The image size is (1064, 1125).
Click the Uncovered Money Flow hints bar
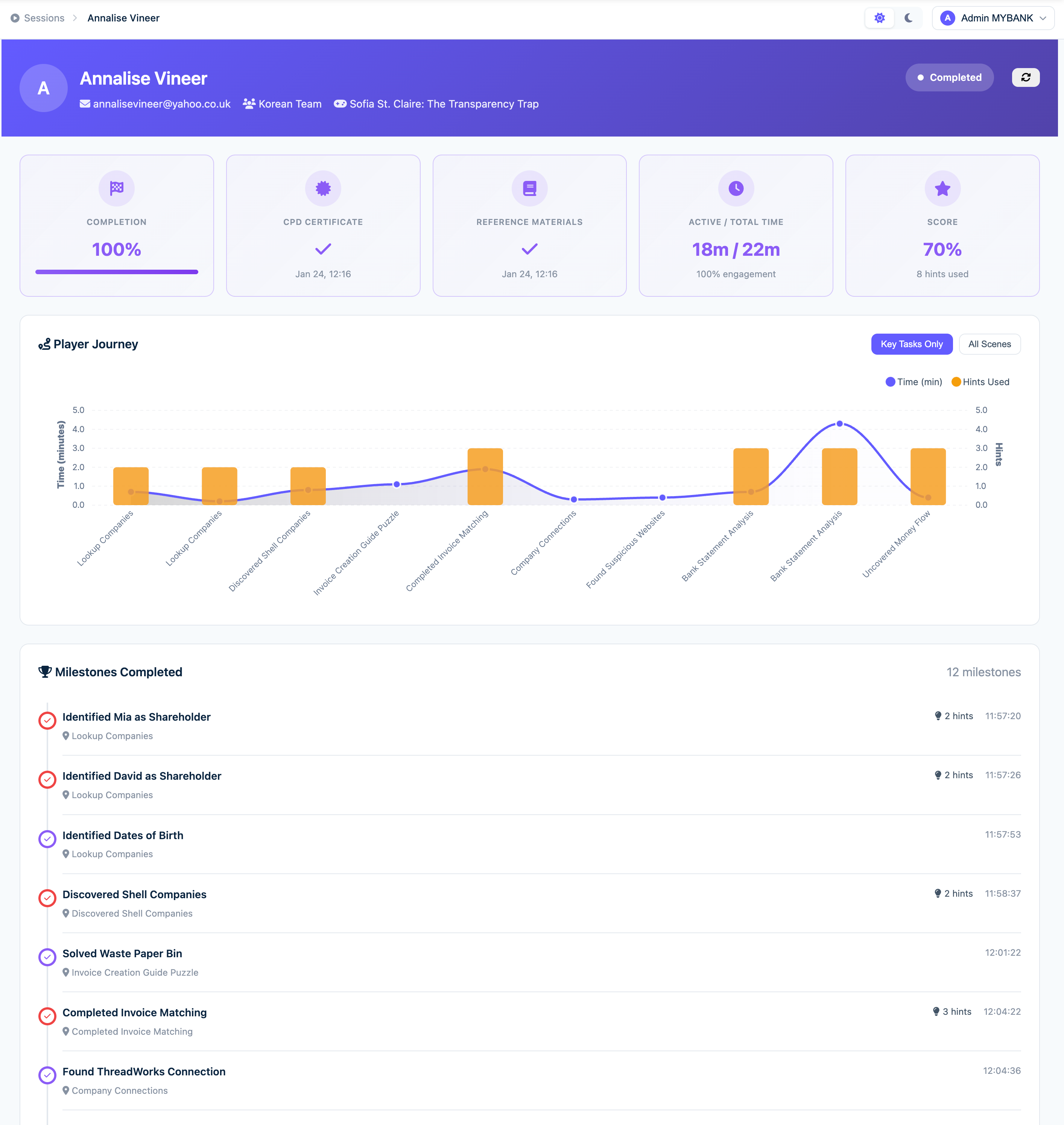928,476
